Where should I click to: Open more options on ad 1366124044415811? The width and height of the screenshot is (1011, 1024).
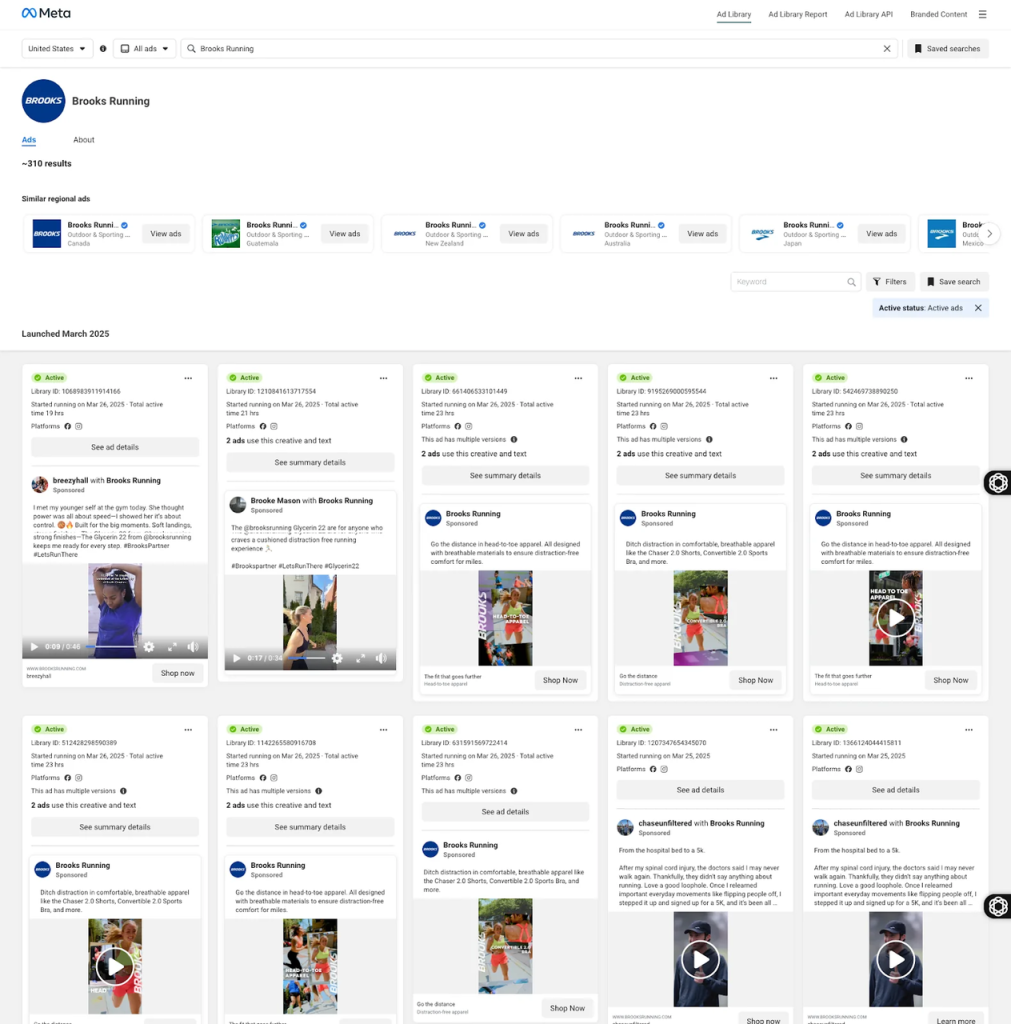(969, 729)
